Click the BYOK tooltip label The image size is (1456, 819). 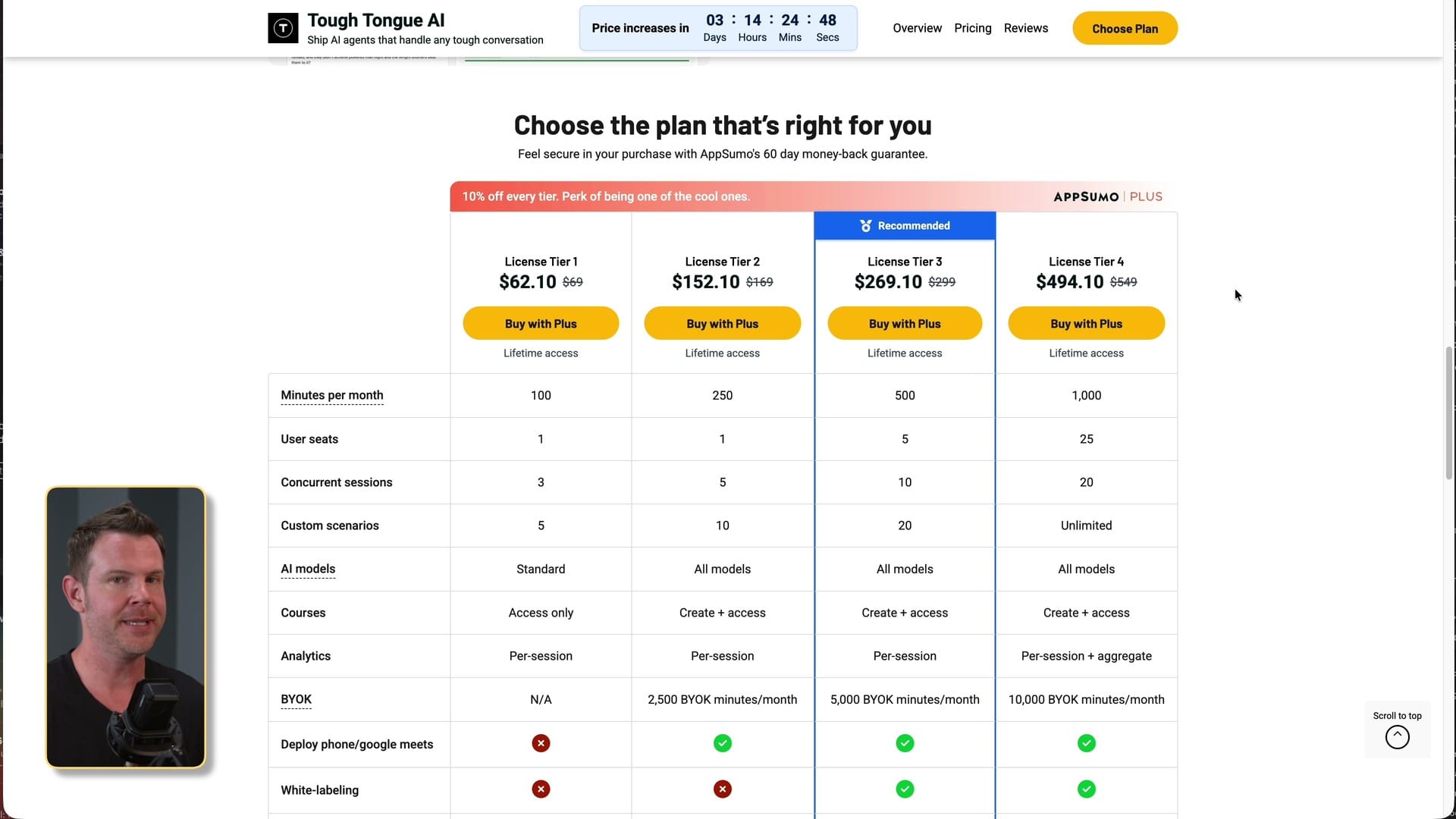click(x=297, y=699)
